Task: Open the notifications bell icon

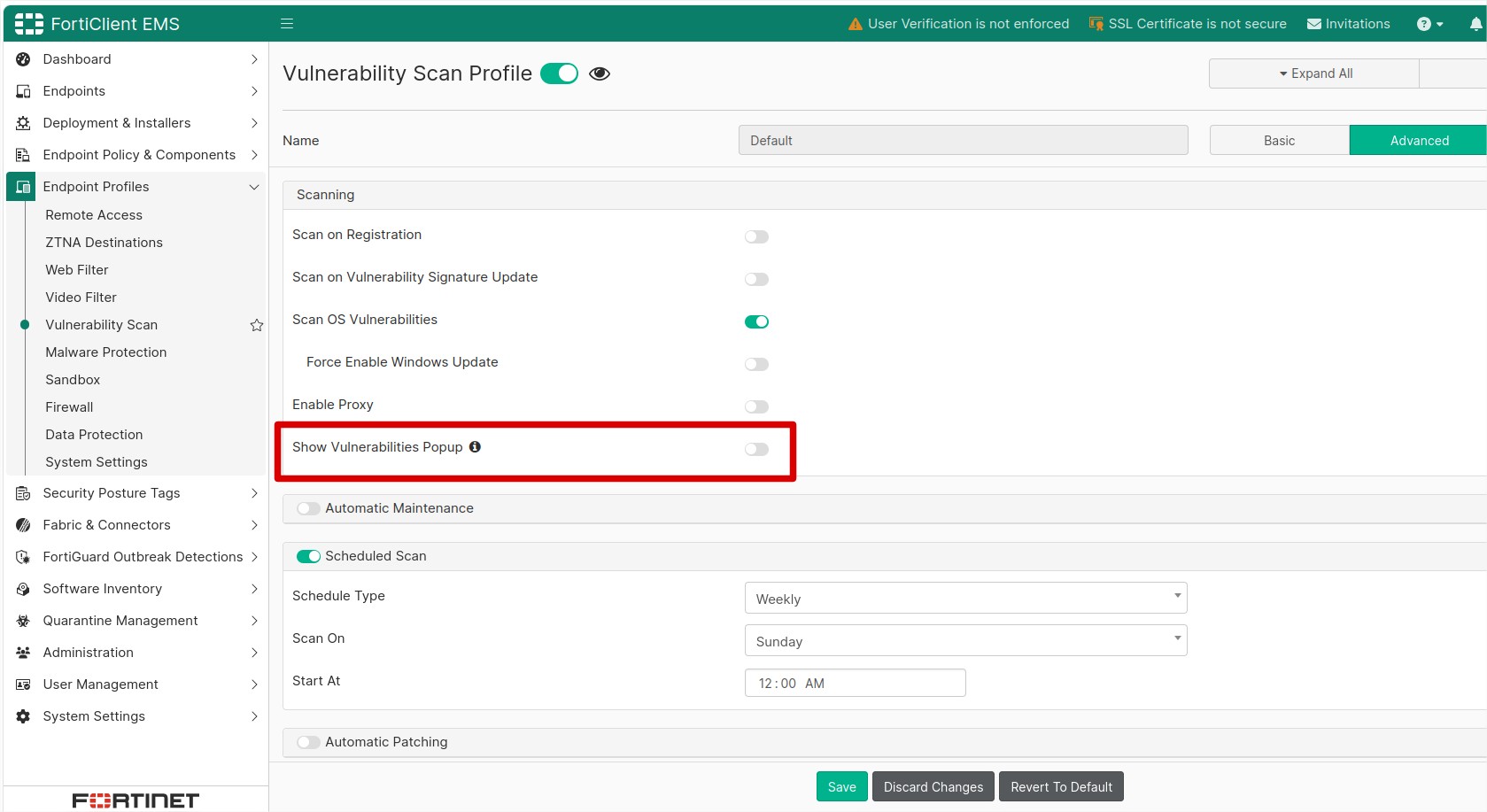Action: point(1476,24)
